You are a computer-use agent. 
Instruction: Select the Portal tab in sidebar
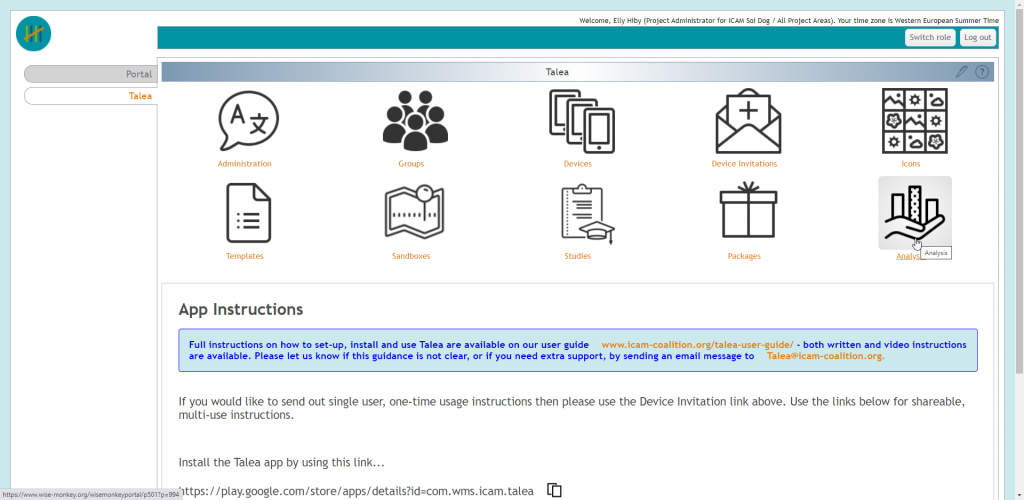91,74
